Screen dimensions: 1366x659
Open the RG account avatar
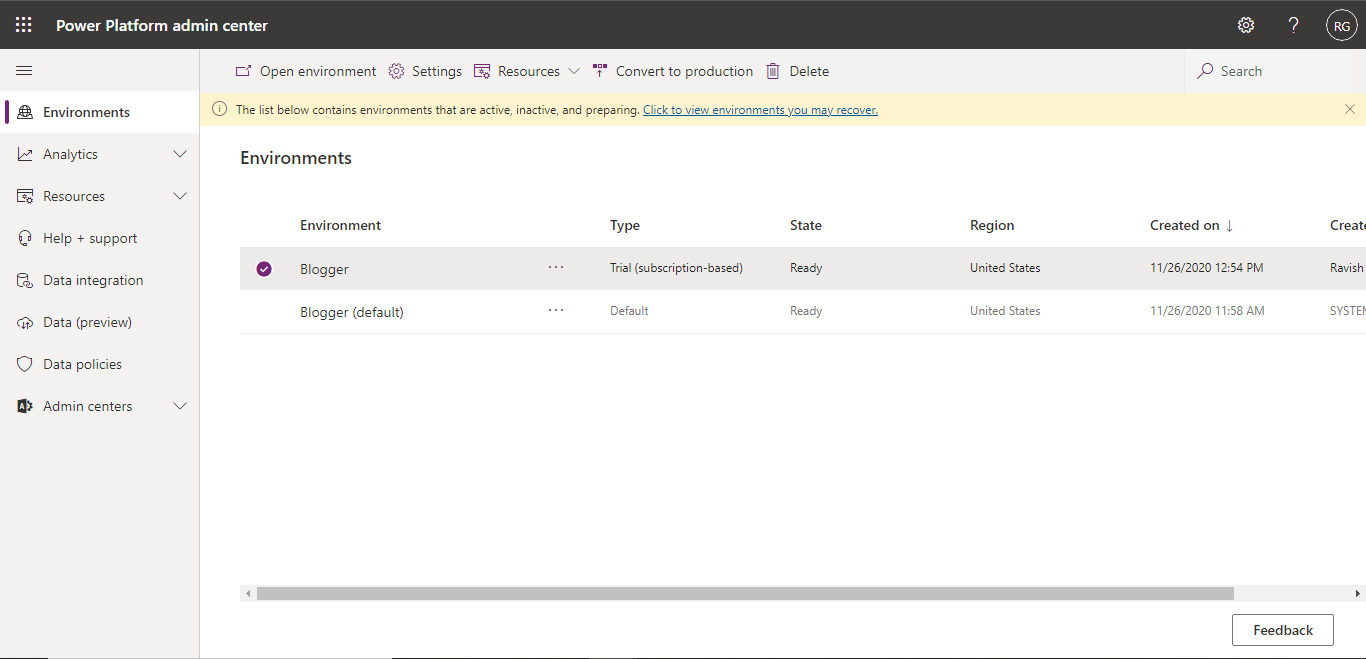click(1342, 25)
